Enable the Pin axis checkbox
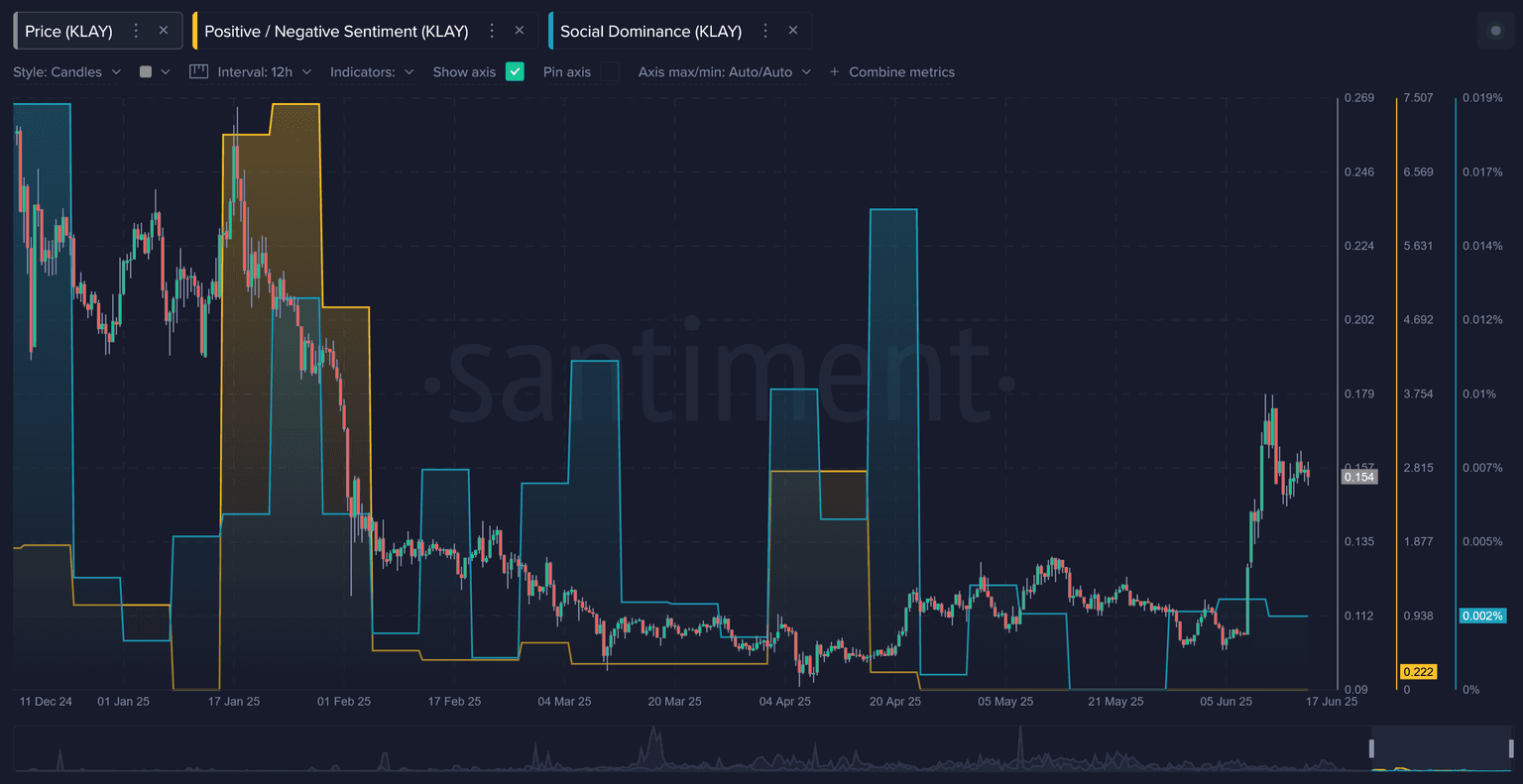Image resolution: width=1523 pixels, height=784 pixels. click(610, 71)
